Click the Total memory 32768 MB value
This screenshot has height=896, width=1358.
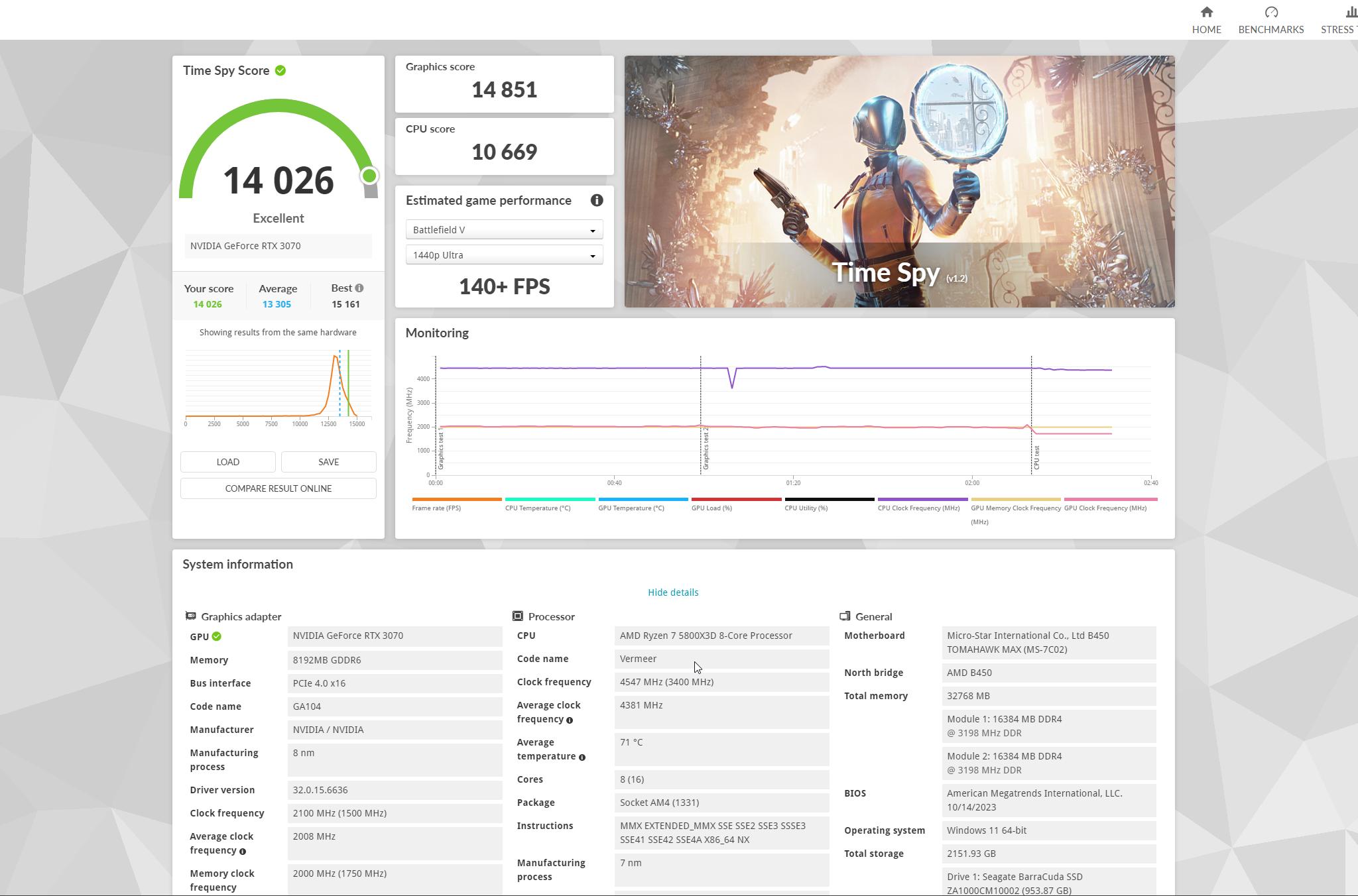pyautogui.click(x=1048, y=696)
